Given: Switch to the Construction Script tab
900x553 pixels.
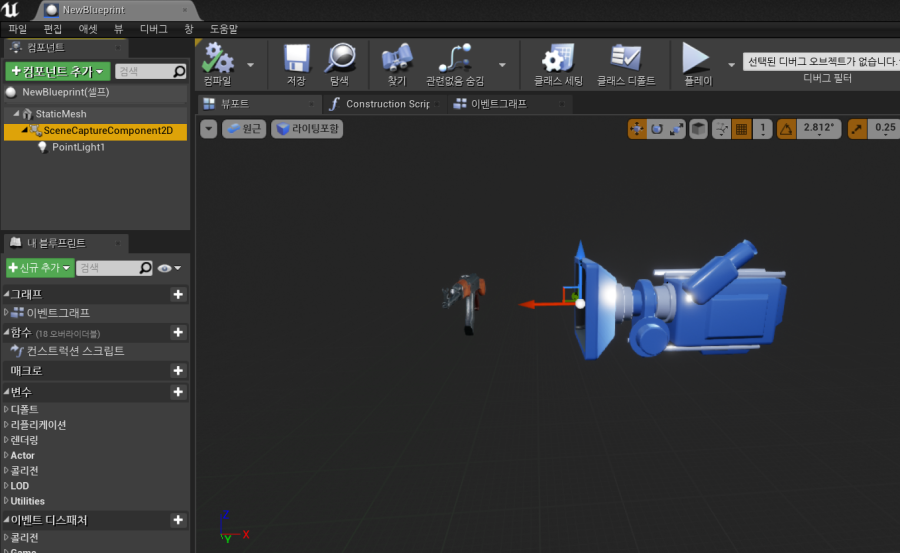Looking at the screenshot, I should click(386, 104).
